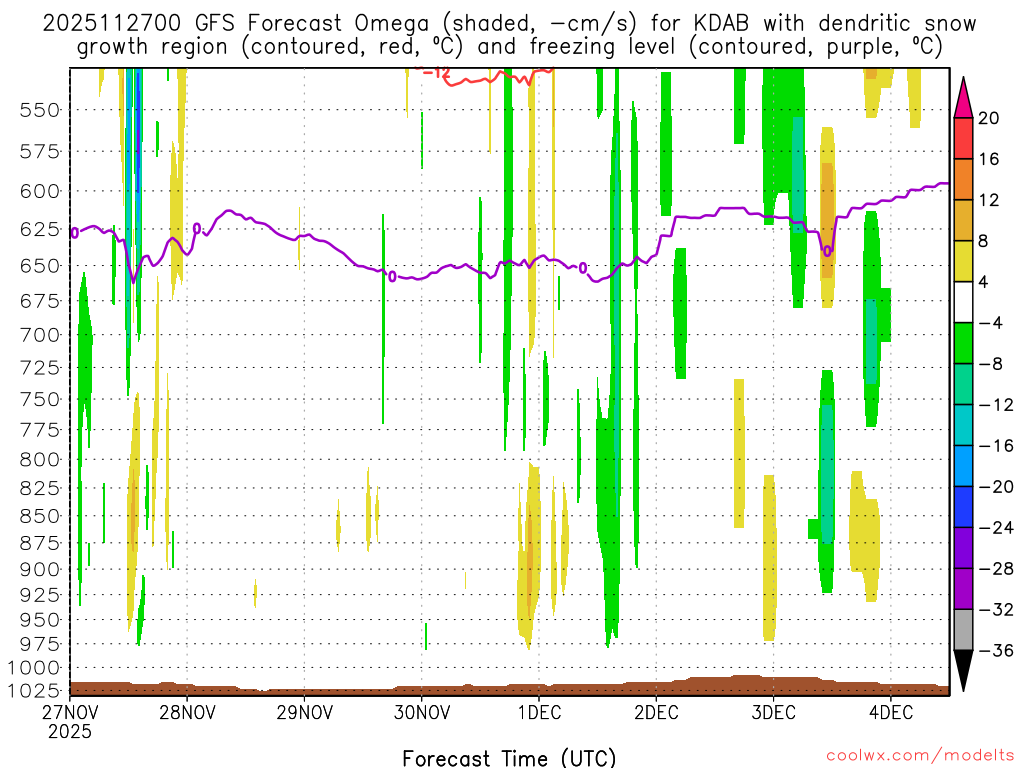Click the 1000 pressure level label
Screen dimensions: 1024x768
34,668
